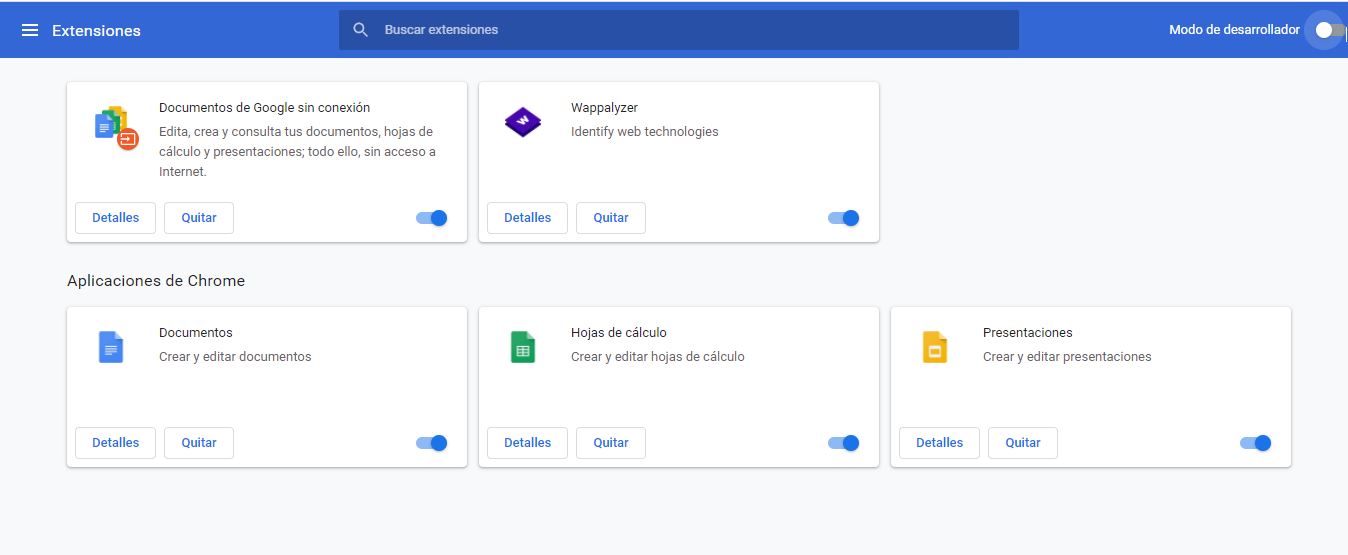Click the Aplicaciones de Chrome heading

(156, 281)
